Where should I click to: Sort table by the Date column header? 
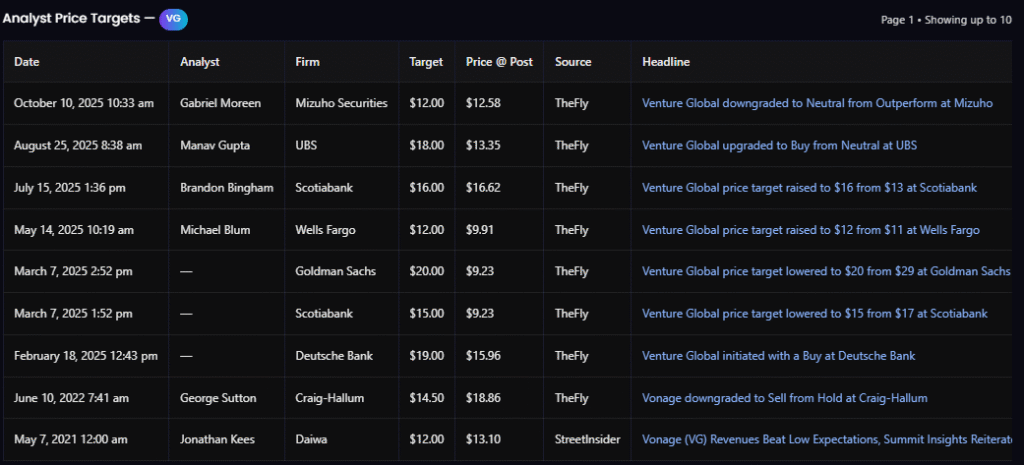27,62
